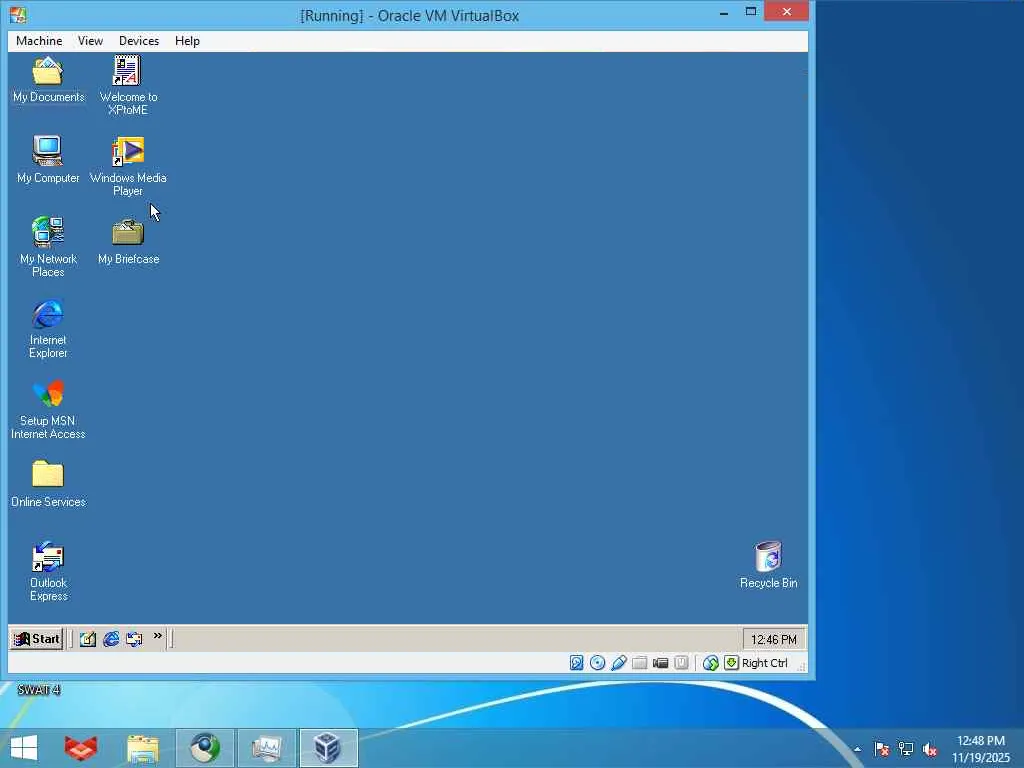Select the My Documents desktop icon

tap(48, 80)
